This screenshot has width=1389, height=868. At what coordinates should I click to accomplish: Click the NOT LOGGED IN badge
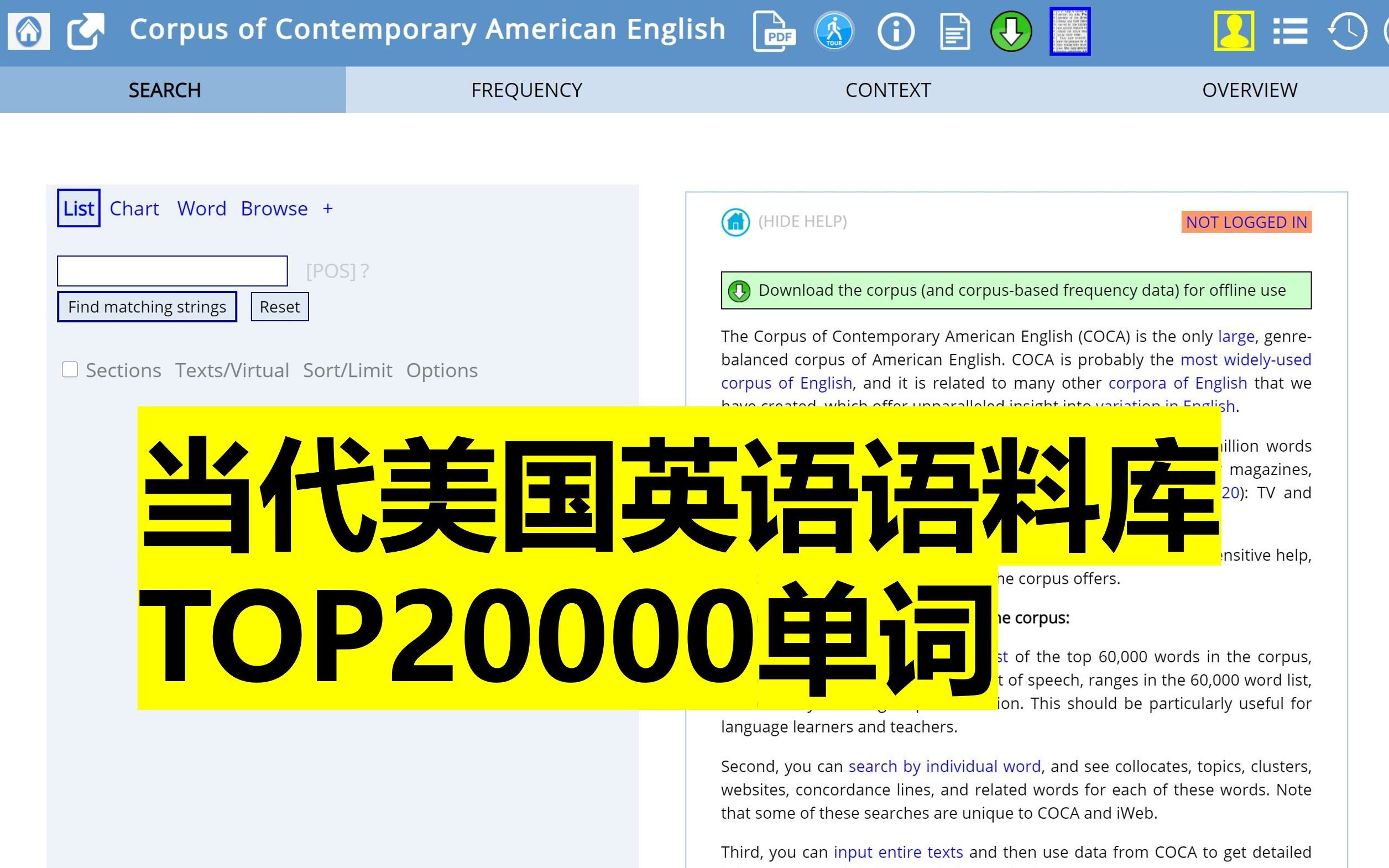(x=1246, y=222)
